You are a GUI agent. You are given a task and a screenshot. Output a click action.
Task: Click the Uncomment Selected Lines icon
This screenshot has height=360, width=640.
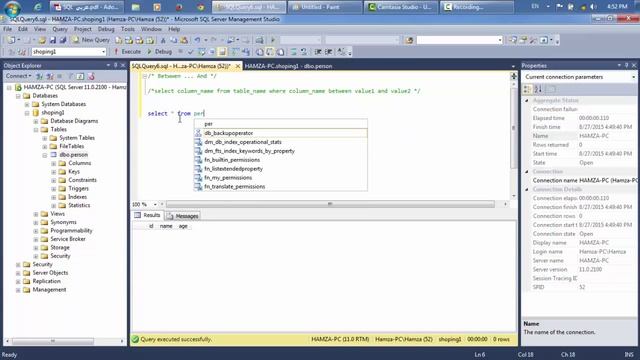[x=304, y=52]
